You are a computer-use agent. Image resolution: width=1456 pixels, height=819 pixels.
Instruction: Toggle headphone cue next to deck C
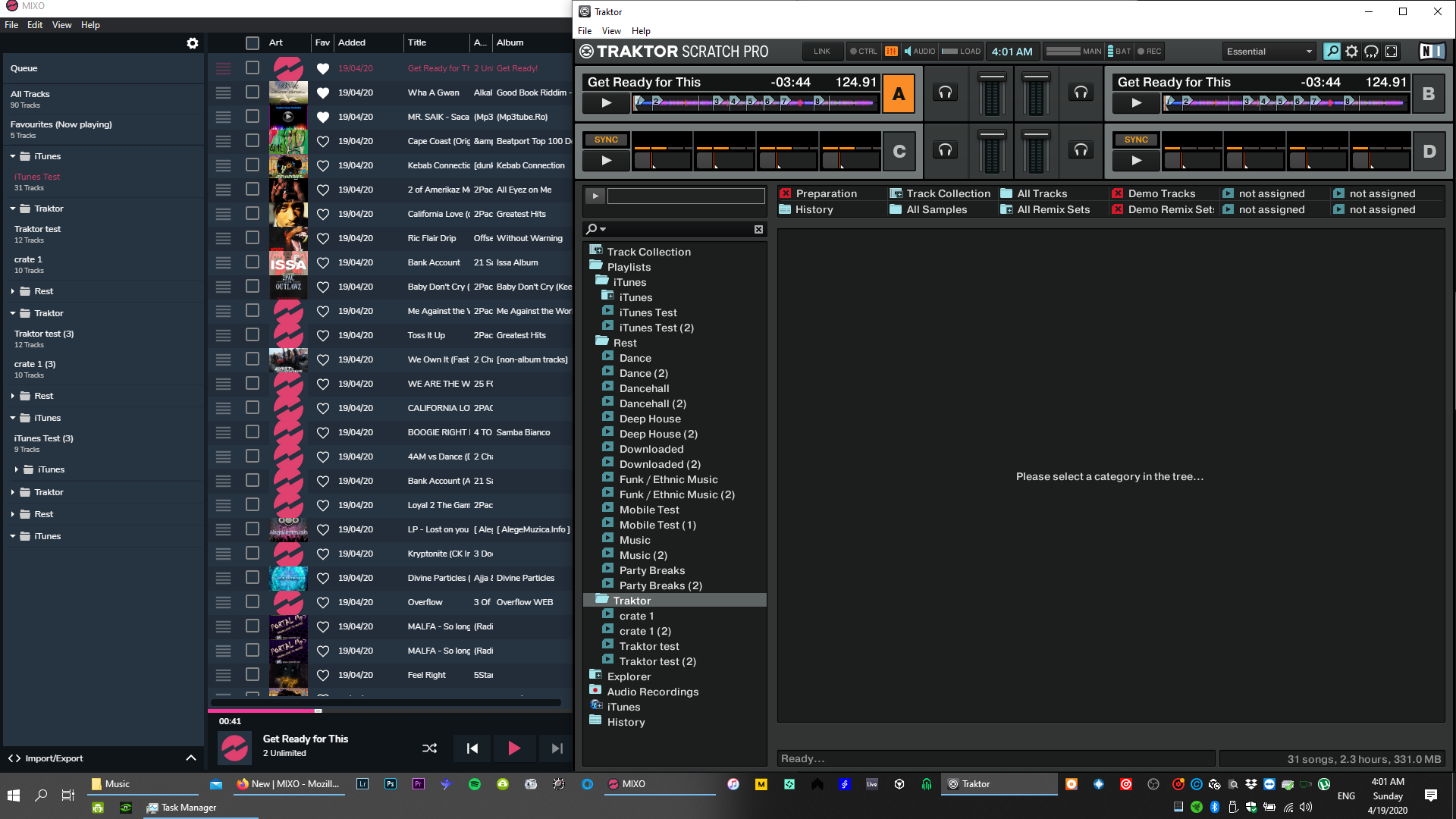click(x=945, y=150)
